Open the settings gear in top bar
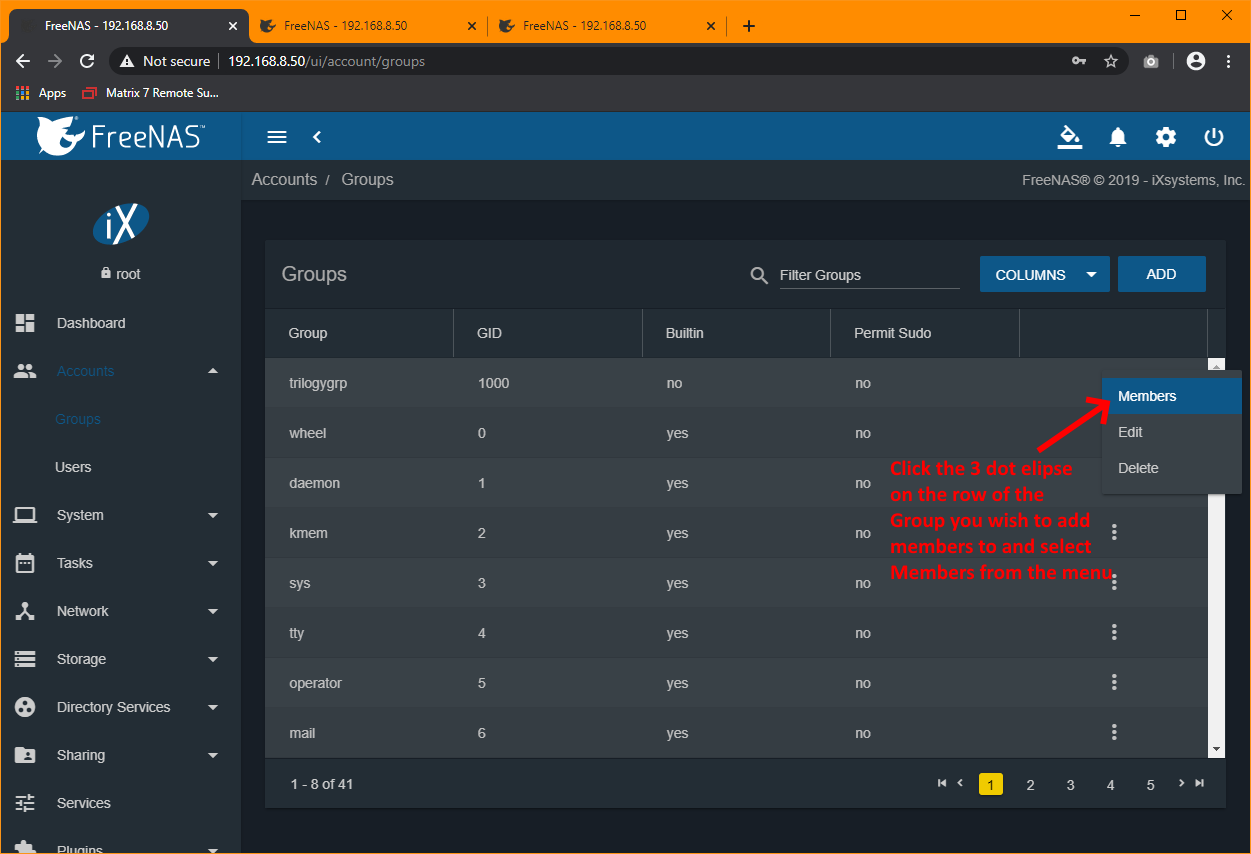Image resolution: width=1251 pixels, height=854 pixels. coord(1166,137)
